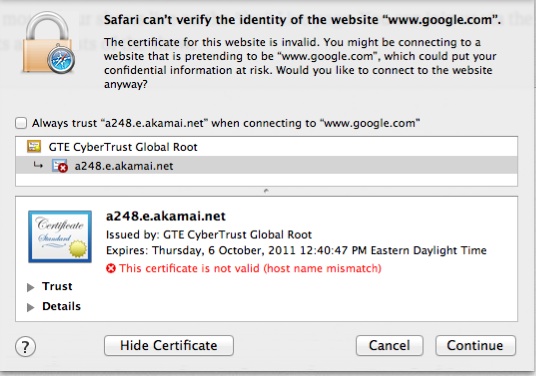Click the GTE CyberTrust root certificate icon
This screenshot has height=376, width=536.
(x=34, y=147)
